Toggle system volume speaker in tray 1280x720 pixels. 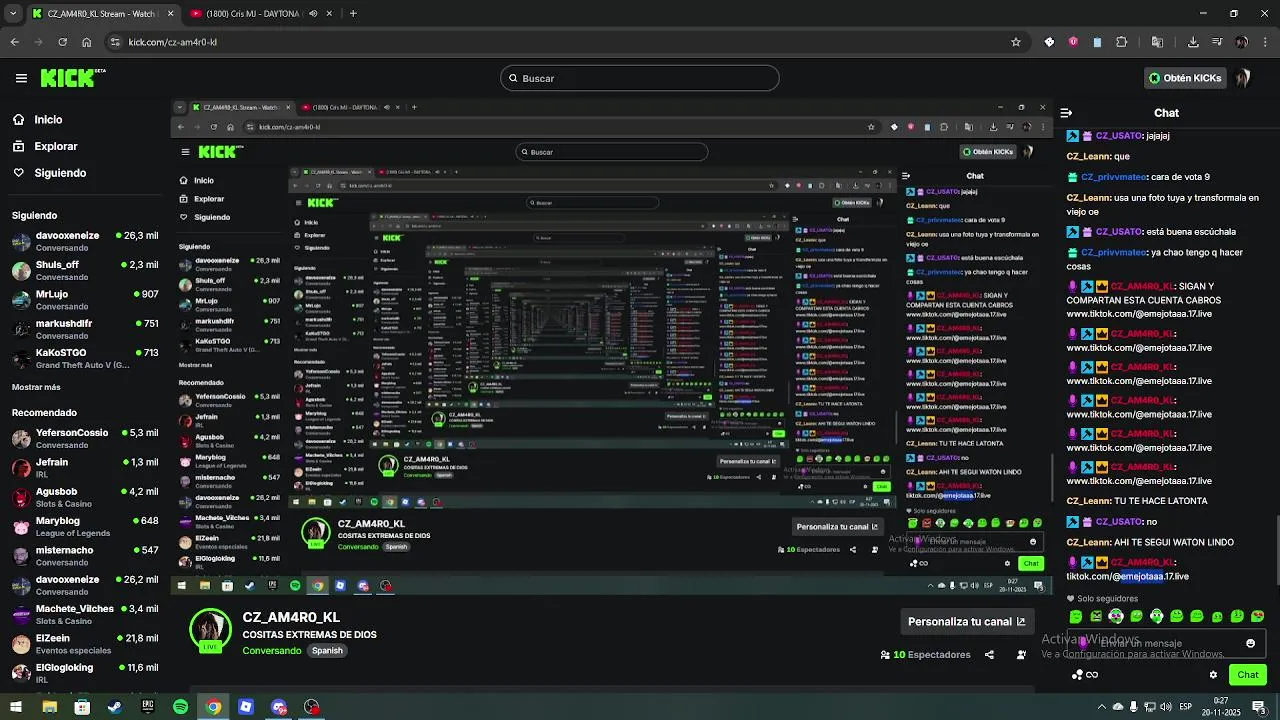tap(1165, 707)
